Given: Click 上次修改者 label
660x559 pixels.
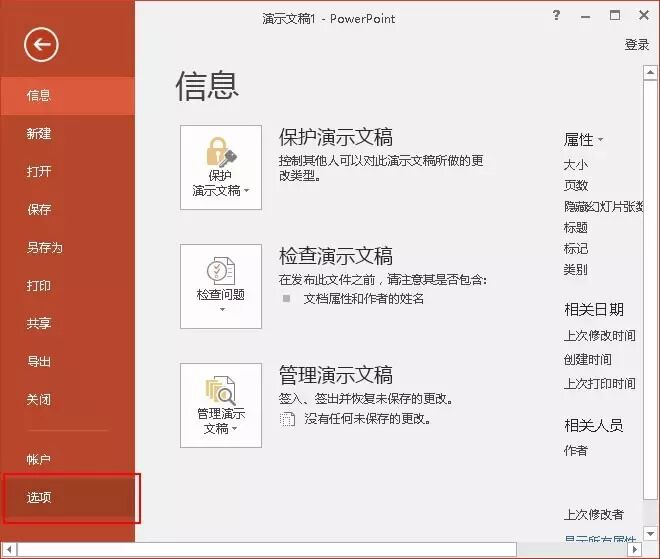Looking at the screenshot, I should 593,515.
